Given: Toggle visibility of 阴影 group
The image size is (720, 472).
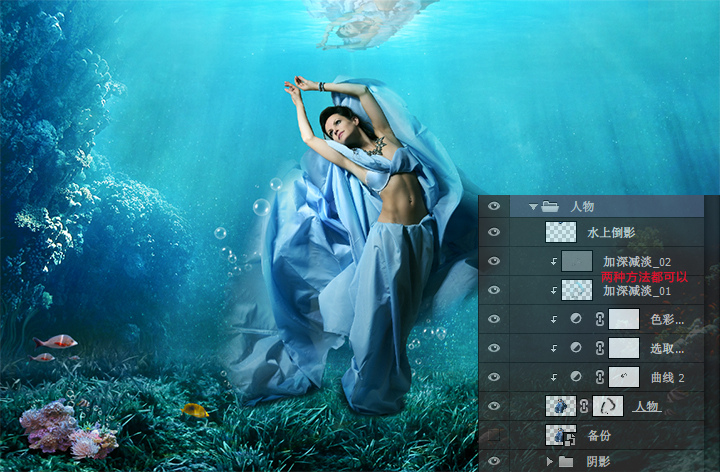Looking at the screenshot, I should [x=494, y=461].
